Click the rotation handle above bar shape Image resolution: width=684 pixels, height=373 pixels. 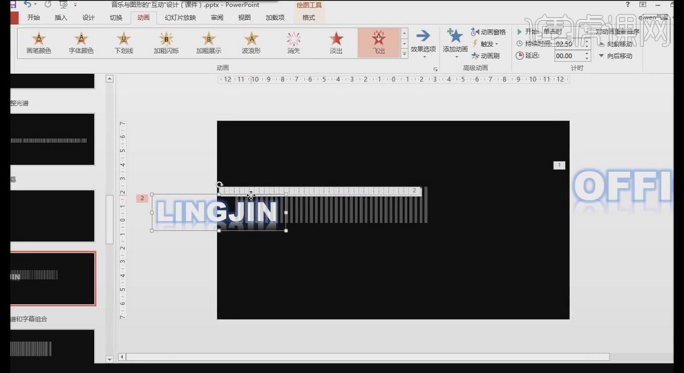pos(219,184)
